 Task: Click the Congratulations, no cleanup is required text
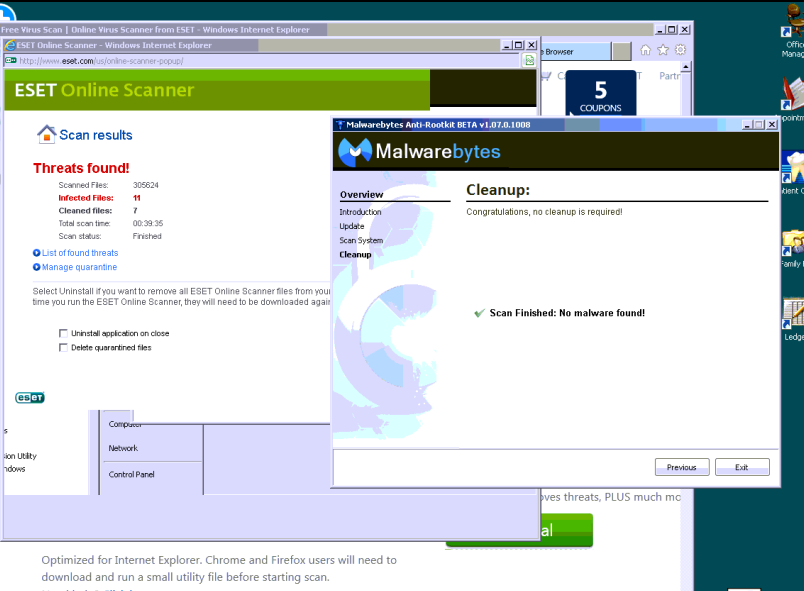pos(544,212)
